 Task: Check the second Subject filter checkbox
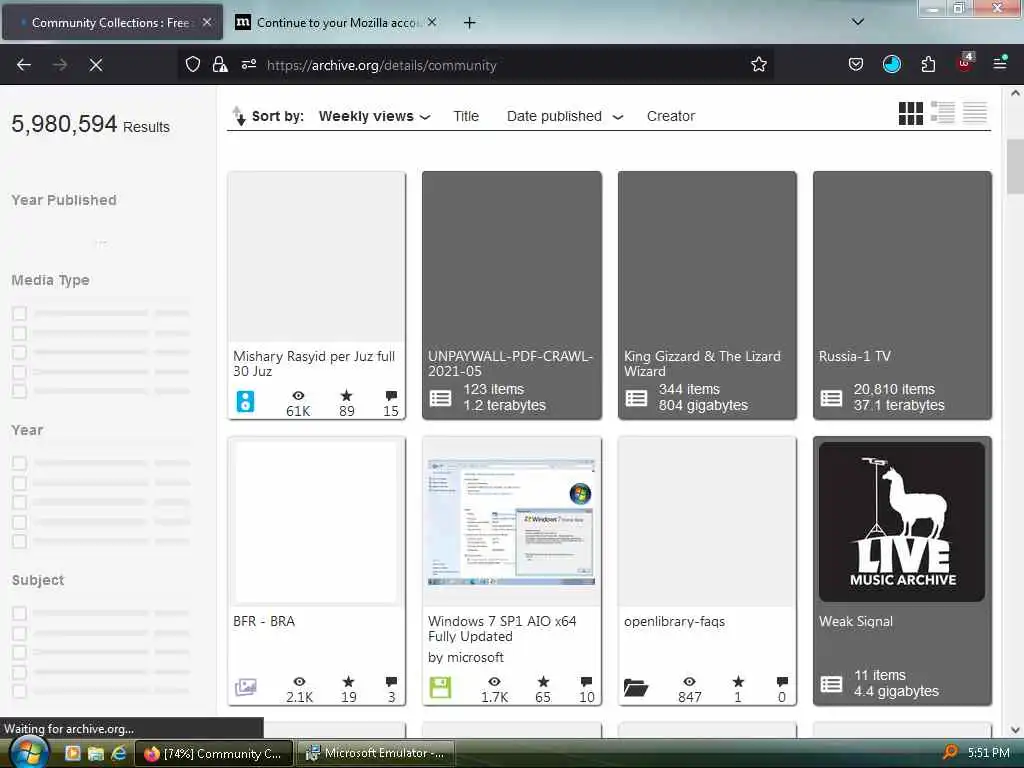20,633
